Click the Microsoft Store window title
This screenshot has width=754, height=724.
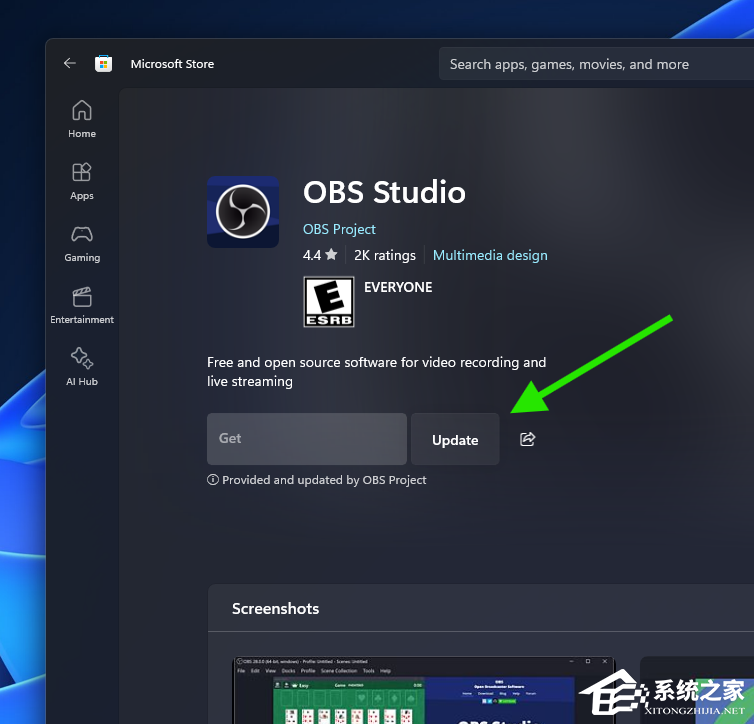[x=172, y=64]
